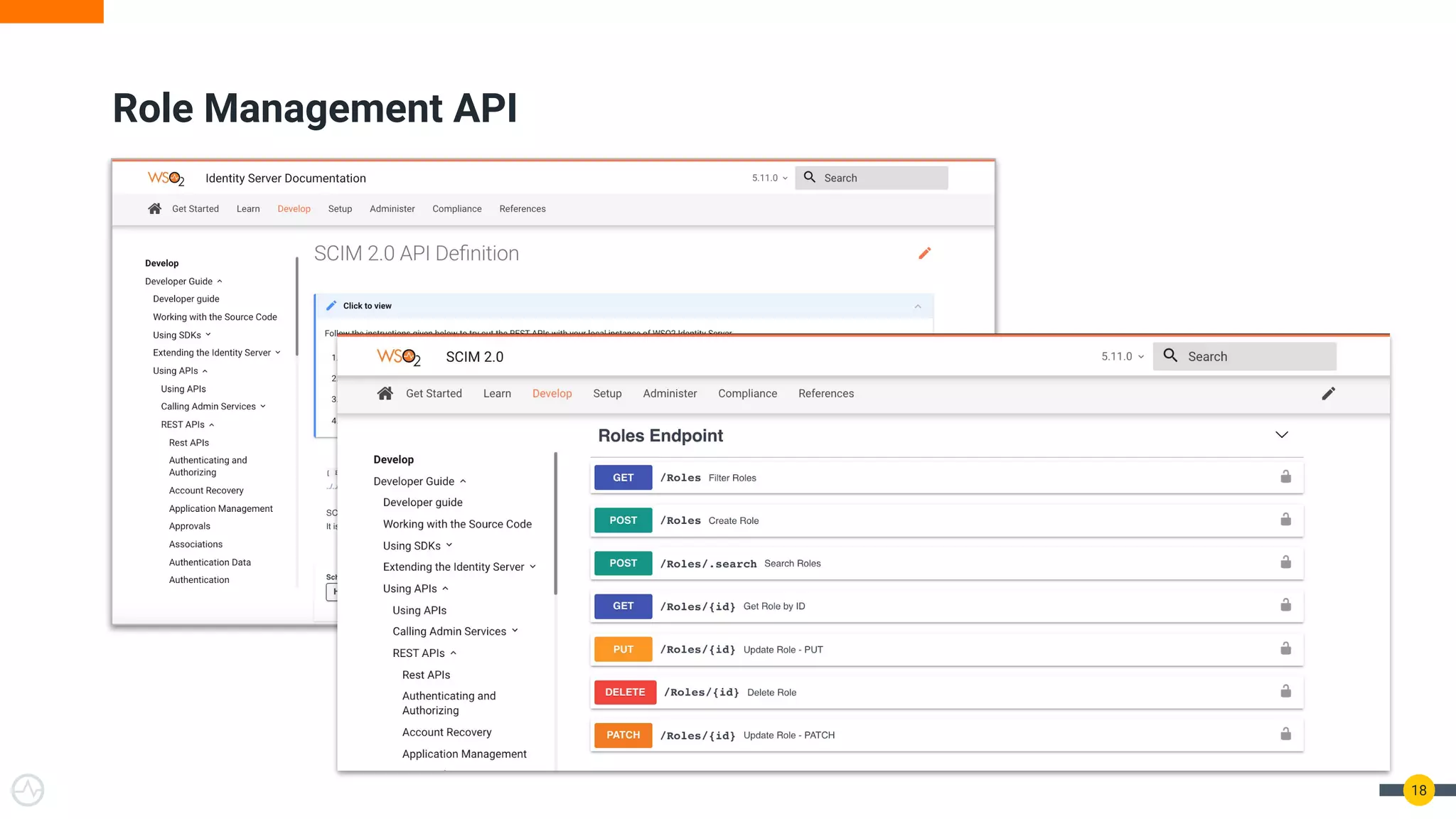Click home icon in SCIM 2.0 navigation bar
The width and height of the screenshot is (1456, 819).
(x=385, y=393)
